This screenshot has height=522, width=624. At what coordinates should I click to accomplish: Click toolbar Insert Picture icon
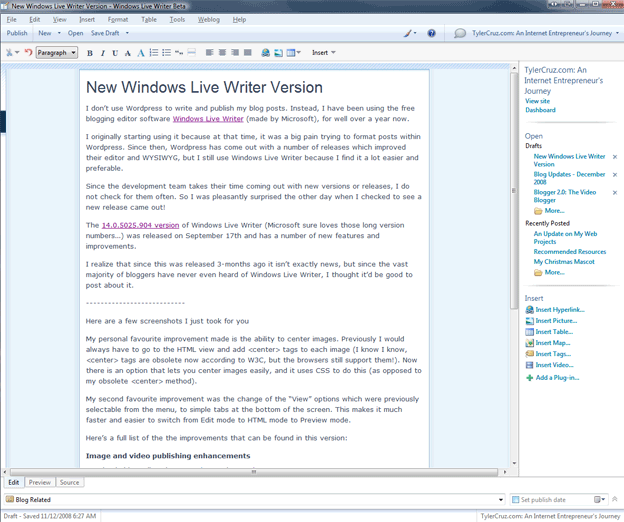tap(278, 53)
